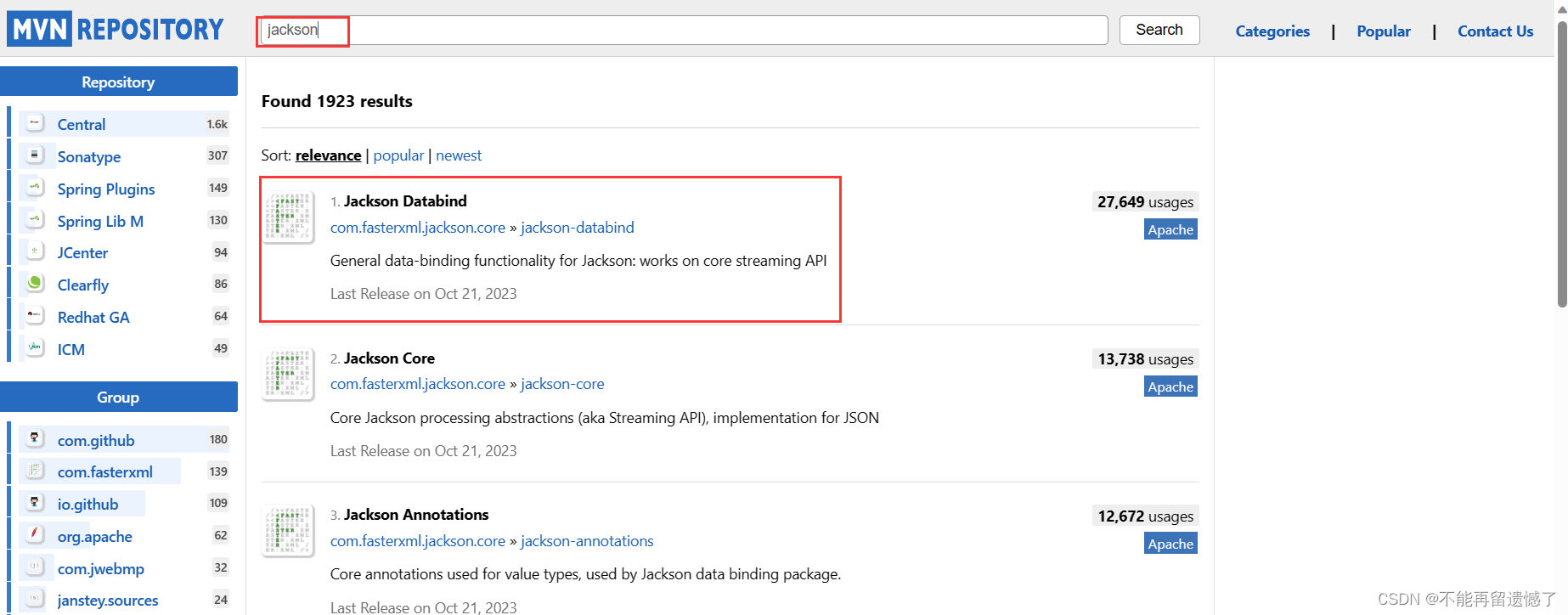Open the jackson-annotations artifact link
The image size is (1568, 615).
(587, 541)
